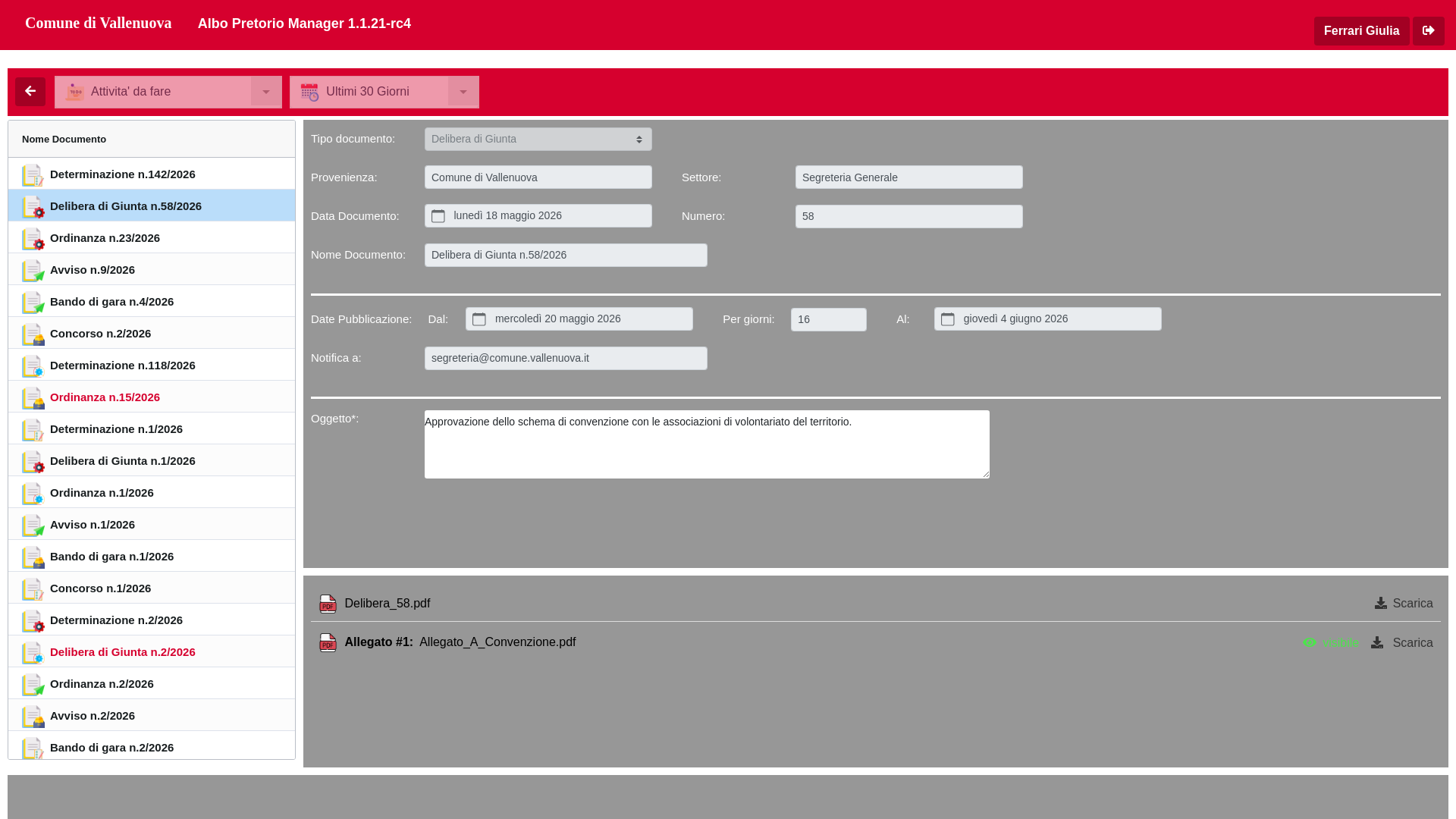Open the Data Documento calendar icon
Image resolution: width=1456 pixels, height=819 pixels.
pyautogui.click(x=438, y=216)
